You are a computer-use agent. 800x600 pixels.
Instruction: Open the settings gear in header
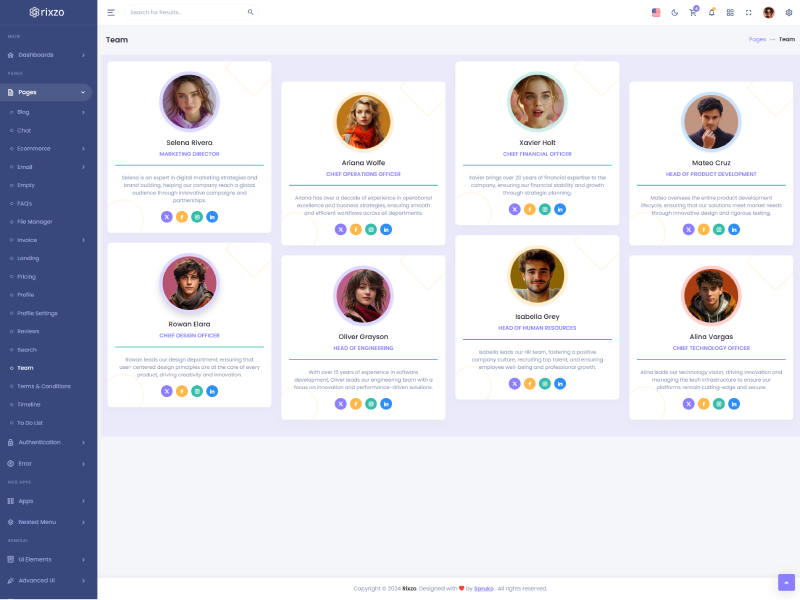tap(788, 12)
